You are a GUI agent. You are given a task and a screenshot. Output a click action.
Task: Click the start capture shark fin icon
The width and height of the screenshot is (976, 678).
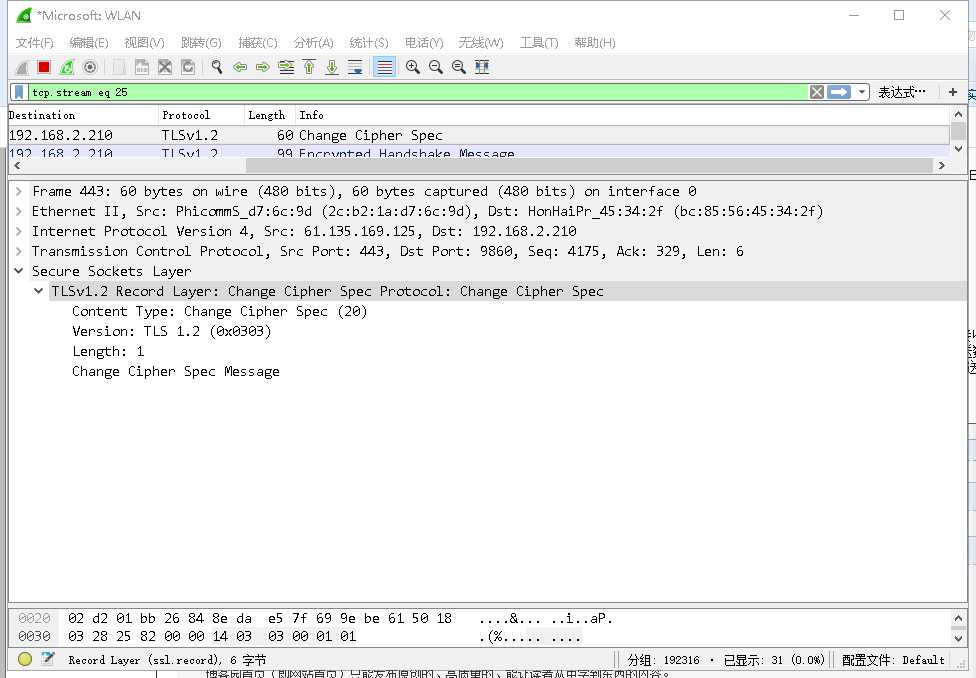click(x=22, y=67)
